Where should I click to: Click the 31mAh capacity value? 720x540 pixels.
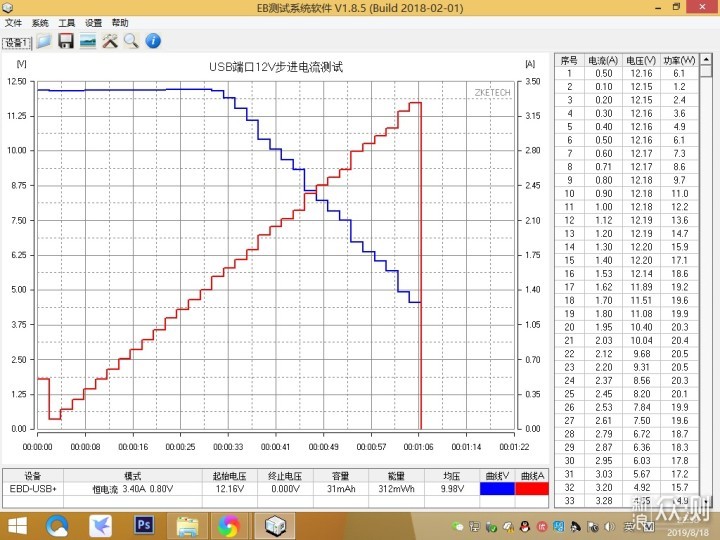[x=341, y=489]
